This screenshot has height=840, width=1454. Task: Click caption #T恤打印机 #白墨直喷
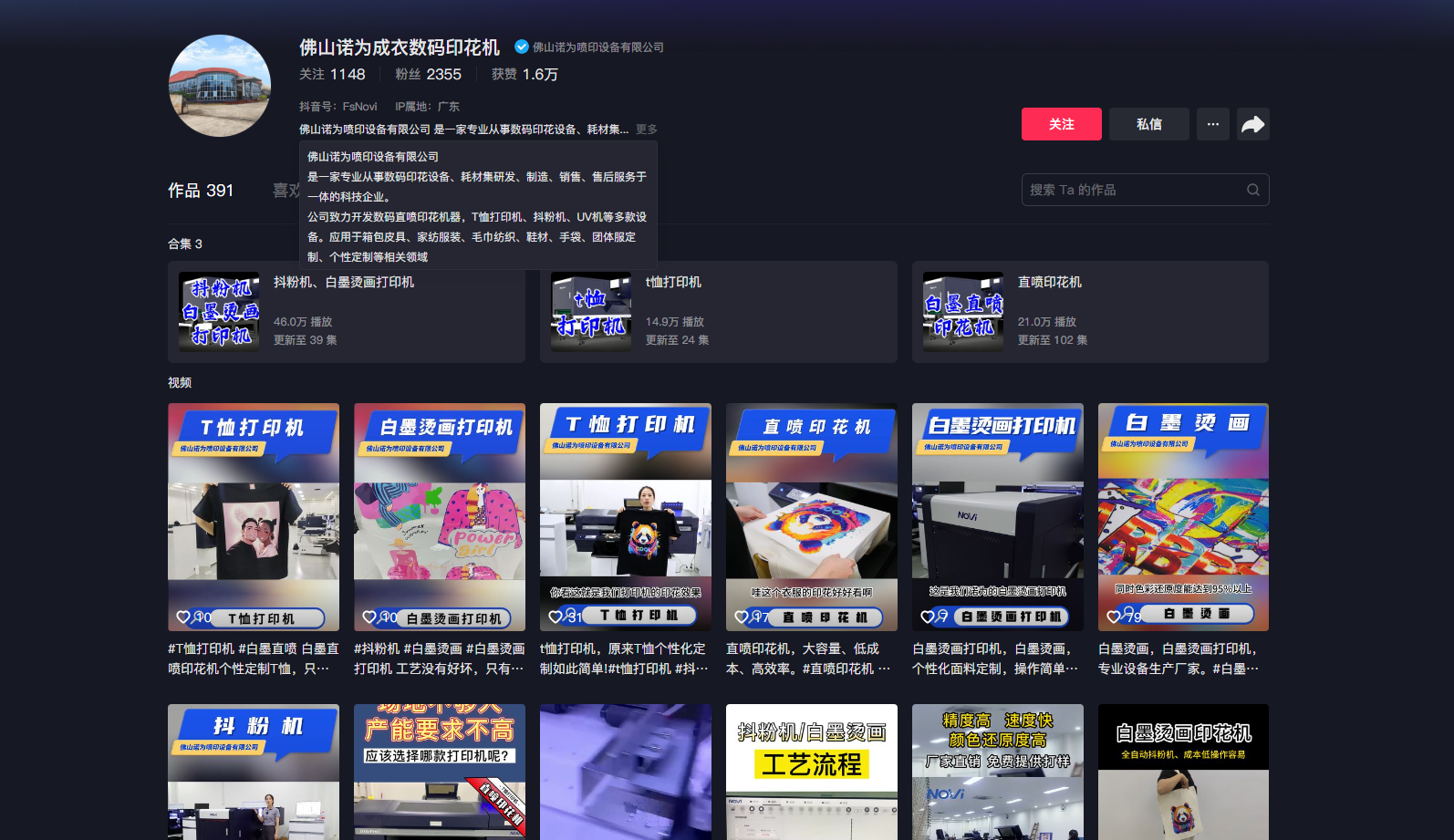(254, 659)
